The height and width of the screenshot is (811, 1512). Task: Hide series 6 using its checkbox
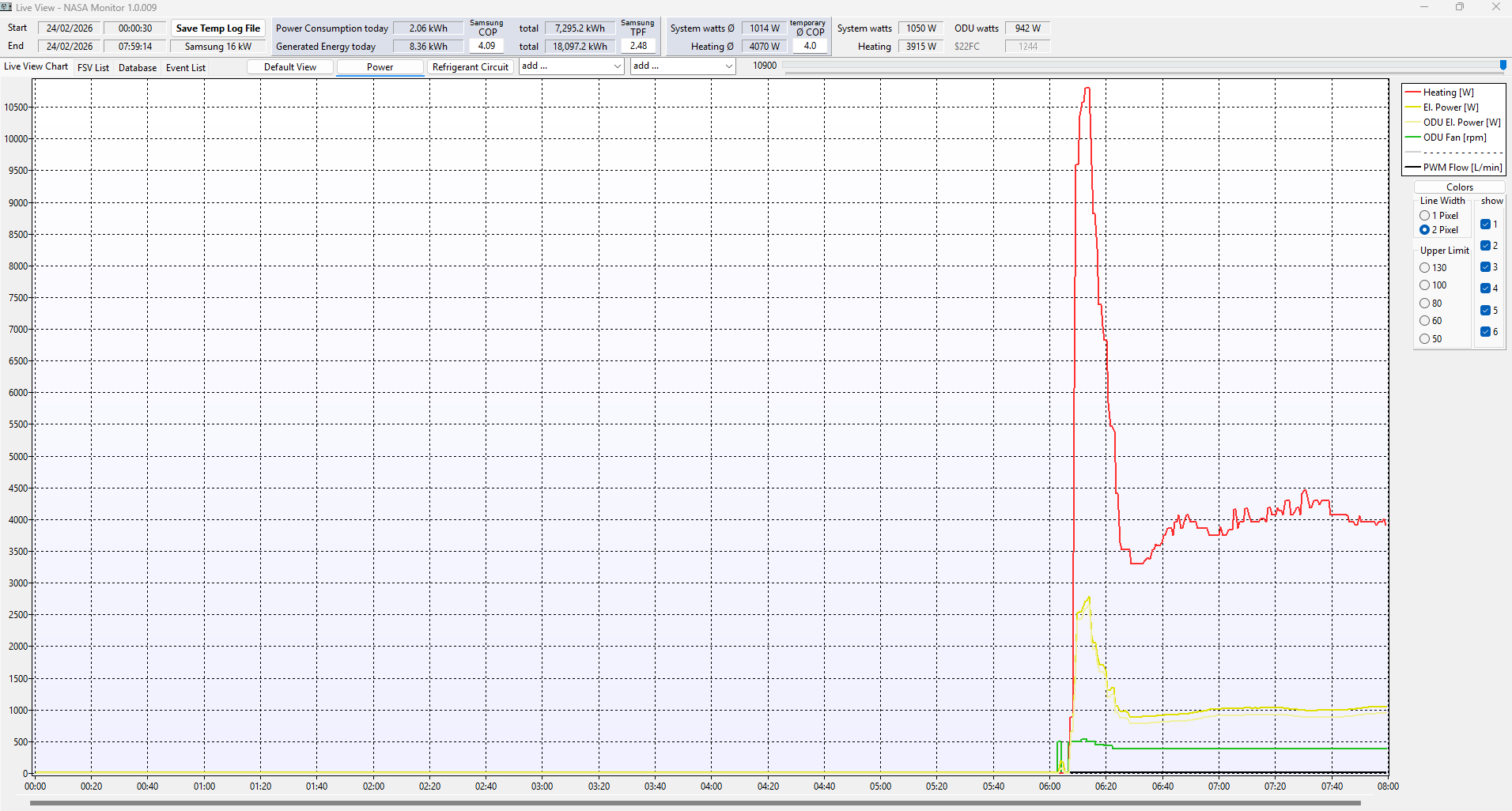(1485, 332)
